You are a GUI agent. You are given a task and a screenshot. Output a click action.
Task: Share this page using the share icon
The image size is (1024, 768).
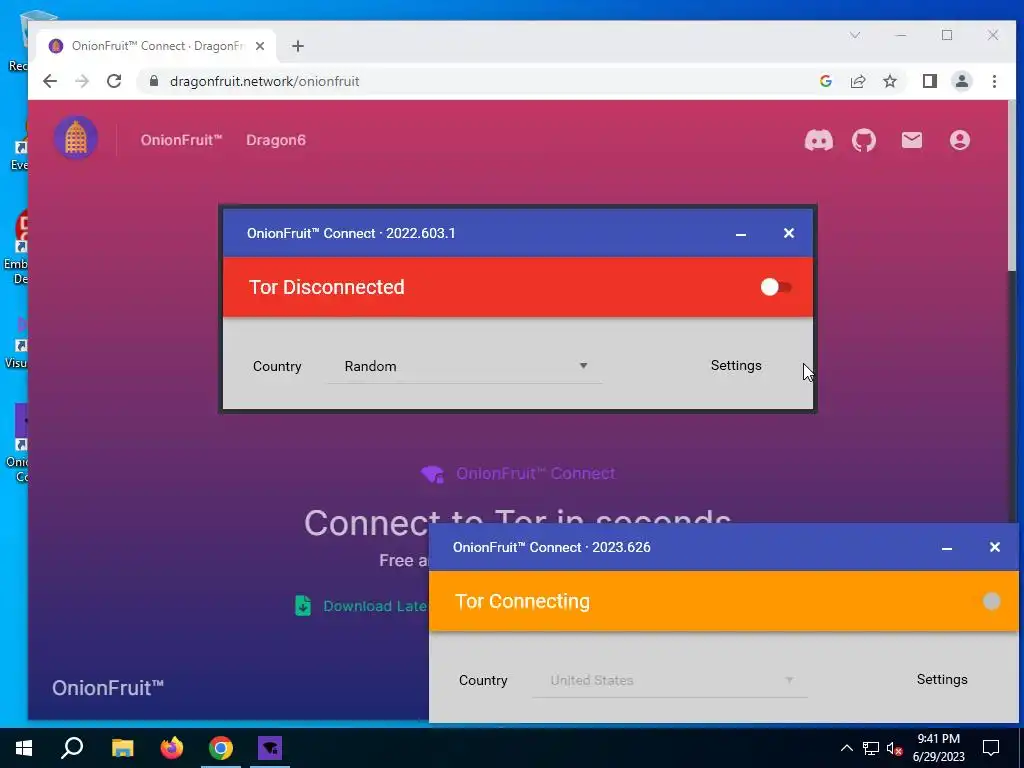[857, 81]
